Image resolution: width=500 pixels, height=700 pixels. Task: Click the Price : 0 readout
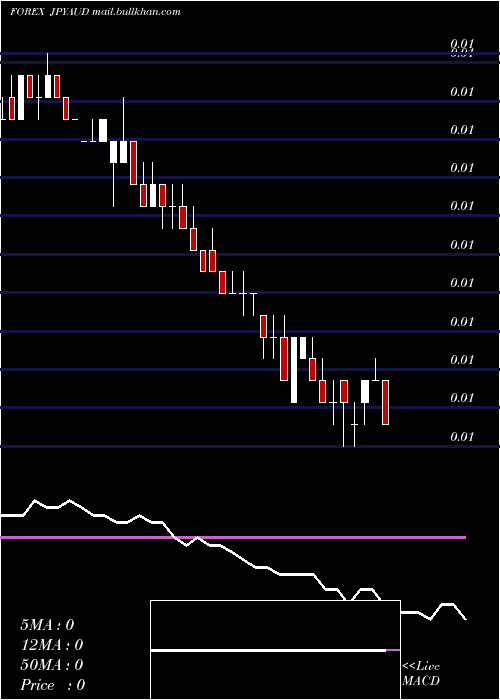pos(53,685)
